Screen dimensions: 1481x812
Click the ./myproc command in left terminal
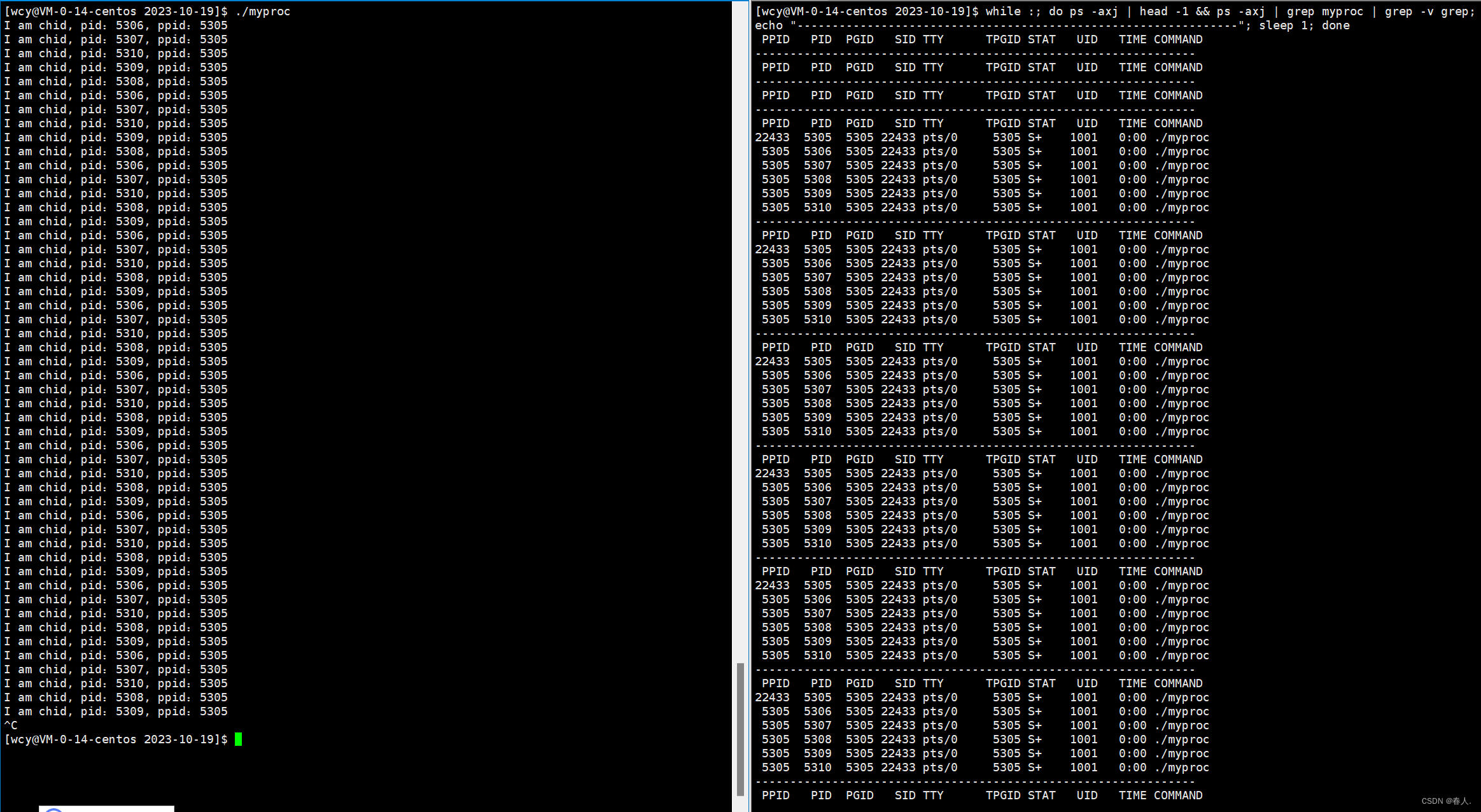point(263,11)
